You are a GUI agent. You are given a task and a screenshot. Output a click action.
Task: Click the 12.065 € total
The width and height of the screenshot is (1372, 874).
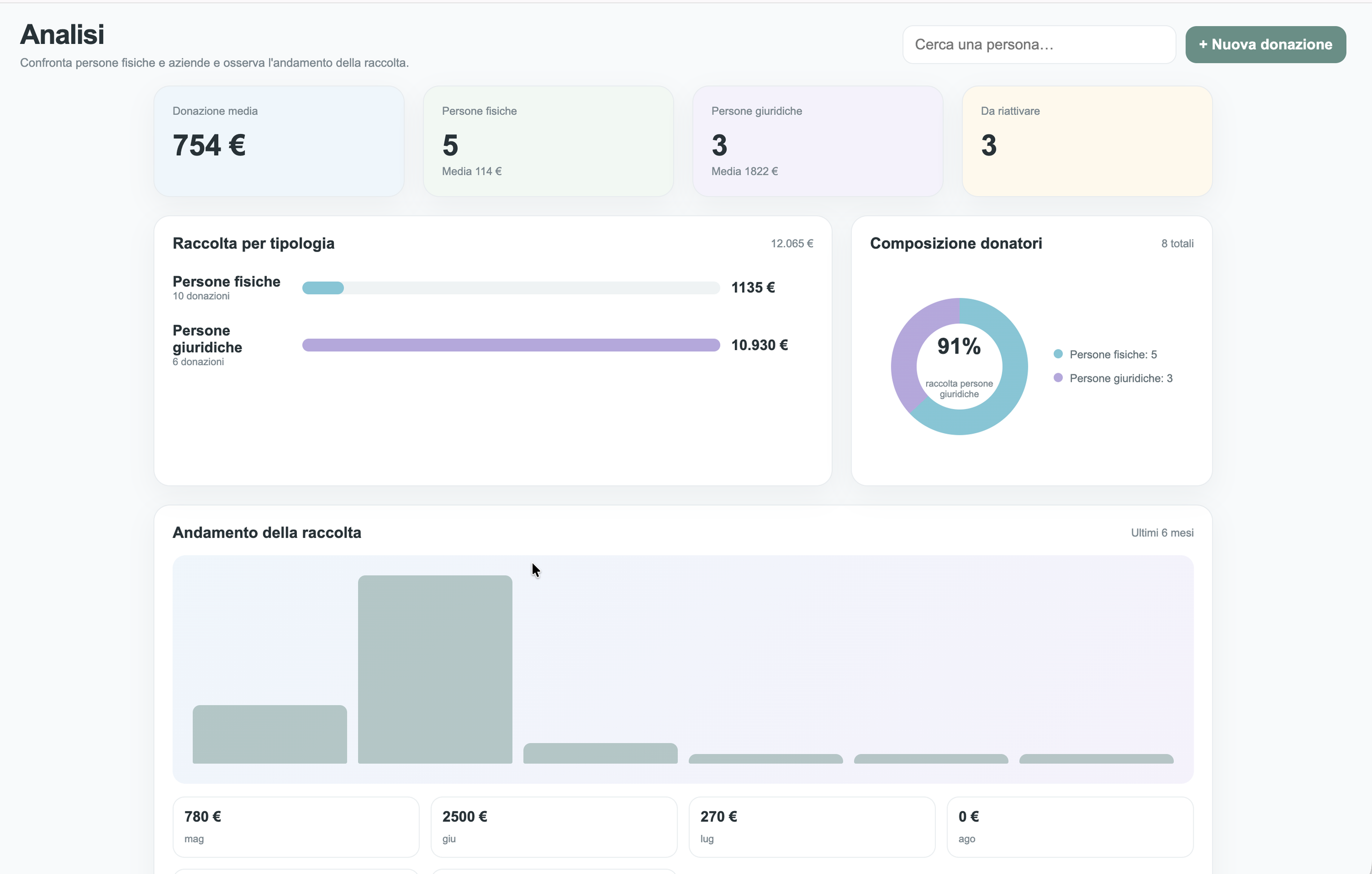point(792,243)
